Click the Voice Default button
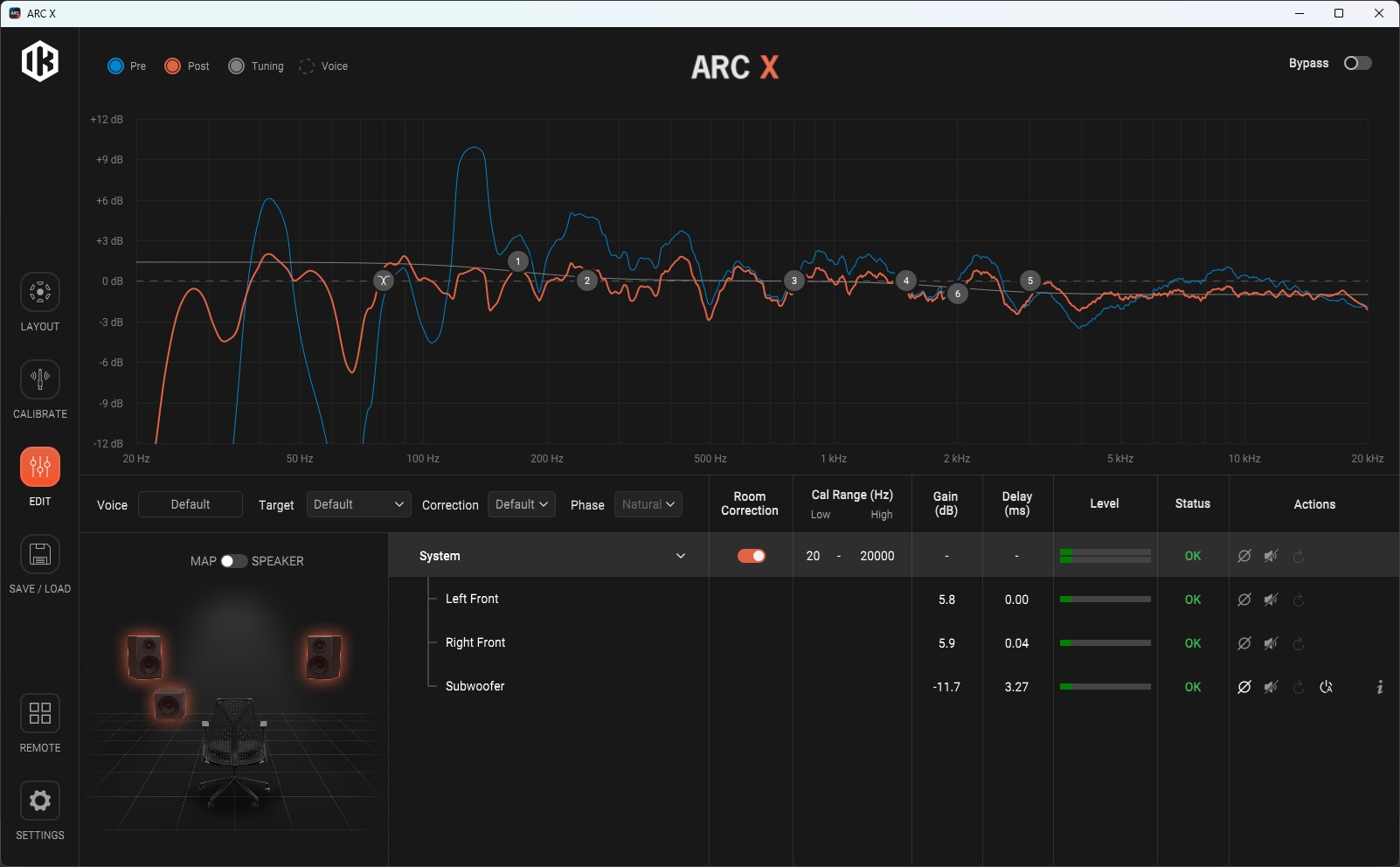 pyautogui.click(x=191, y=504)
